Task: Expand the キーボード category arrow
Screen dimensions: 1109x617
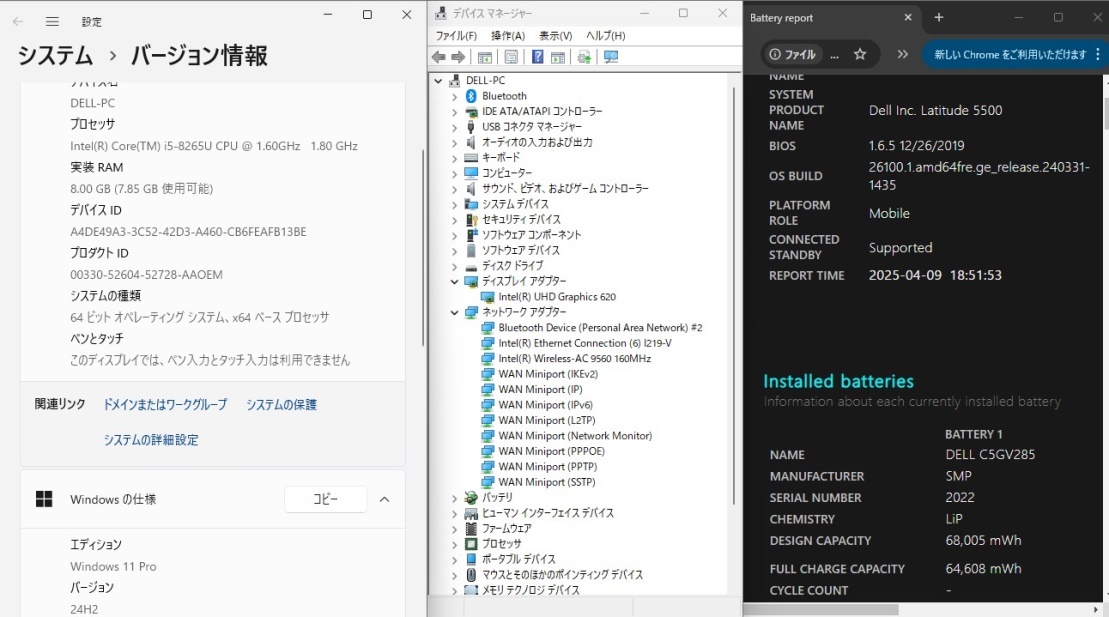Action: [x=455, y=158]
